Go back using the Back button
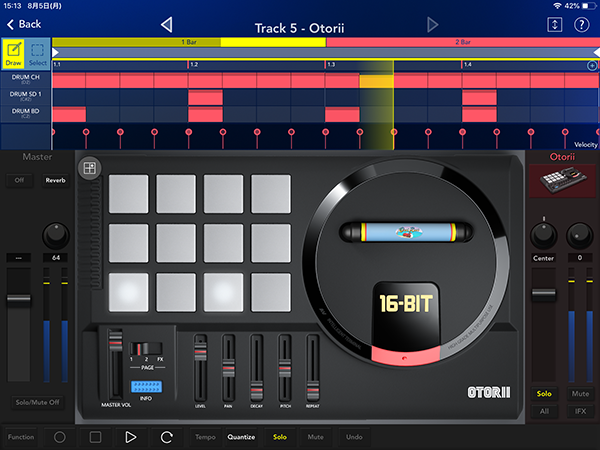The height and width of the screenshot is (450, 600). 24,24
